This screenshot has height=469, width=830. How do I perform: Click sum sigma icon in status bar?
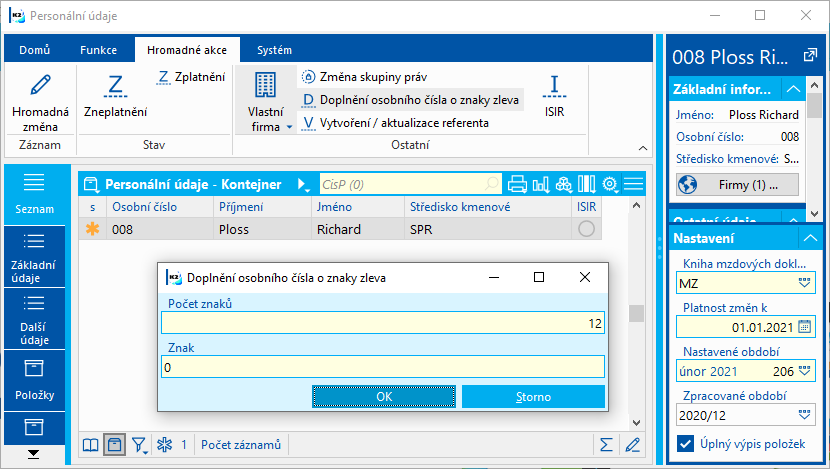coord(606,445)
